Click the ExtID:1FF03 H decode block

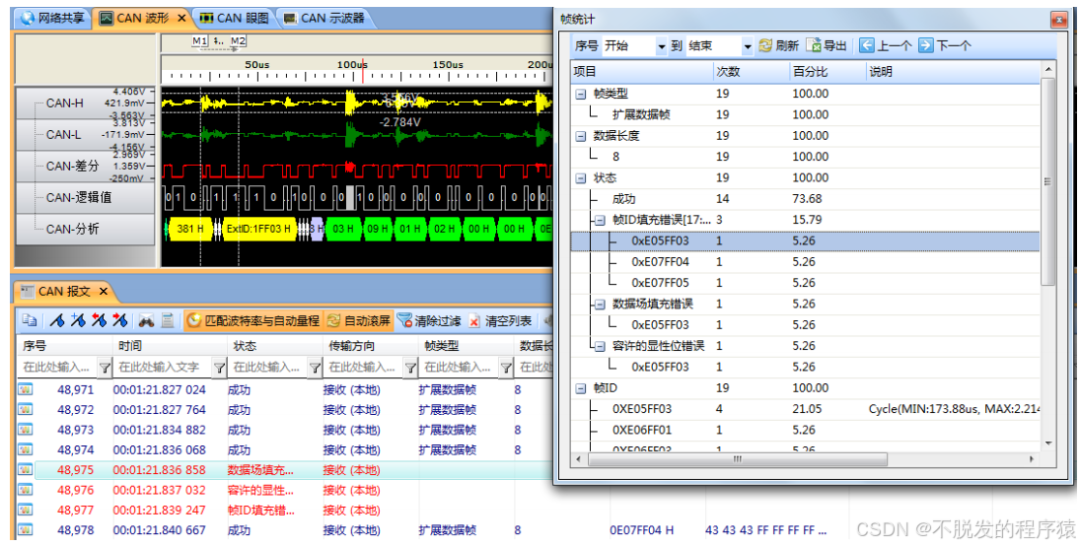(259, 229)
